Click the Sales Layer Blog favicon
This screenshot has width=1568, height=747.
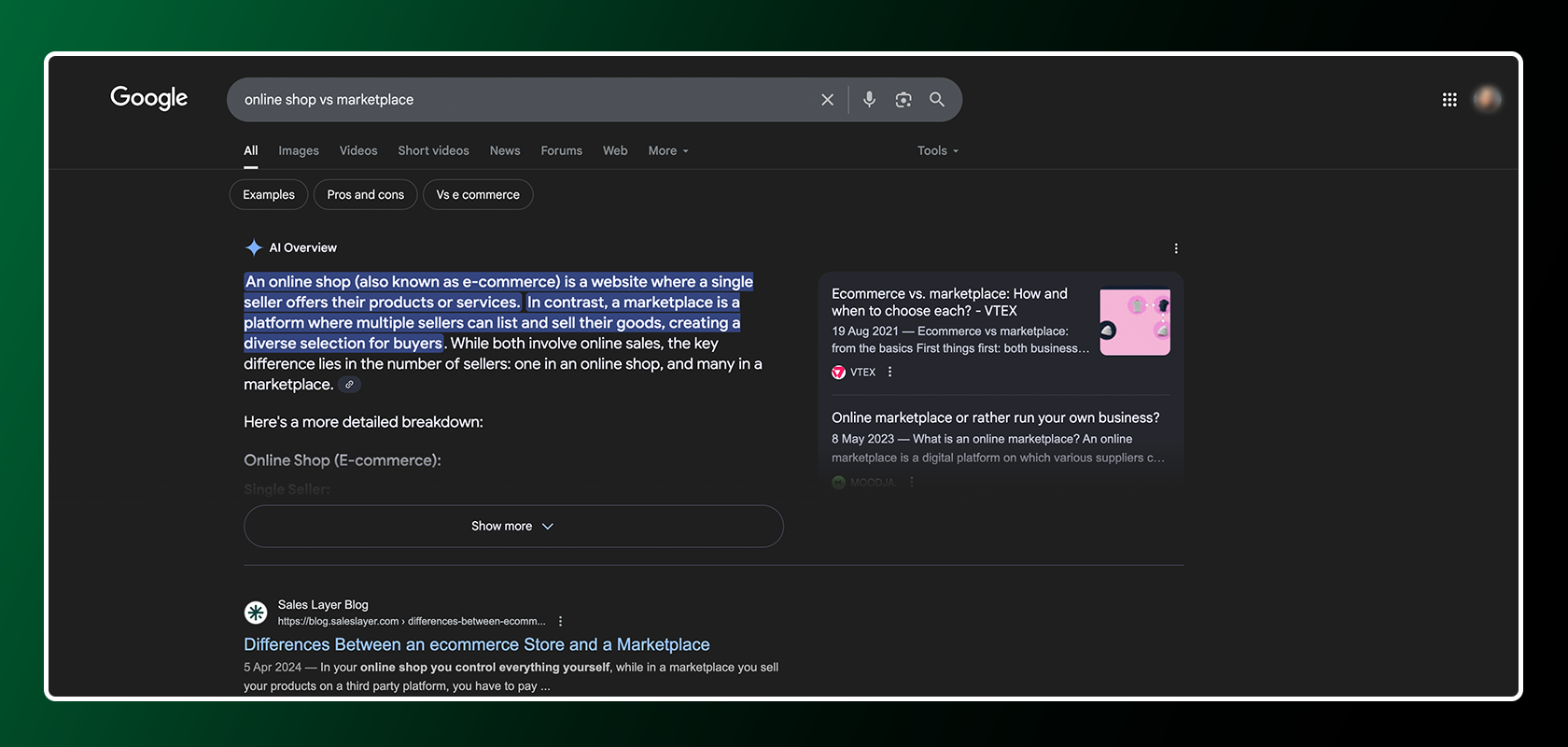pyautogui.click(x=256, y=613)
